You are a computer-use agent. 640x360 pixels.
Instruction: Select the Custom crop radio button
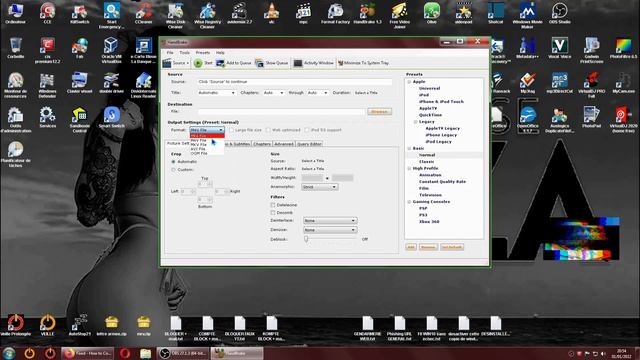173,169
